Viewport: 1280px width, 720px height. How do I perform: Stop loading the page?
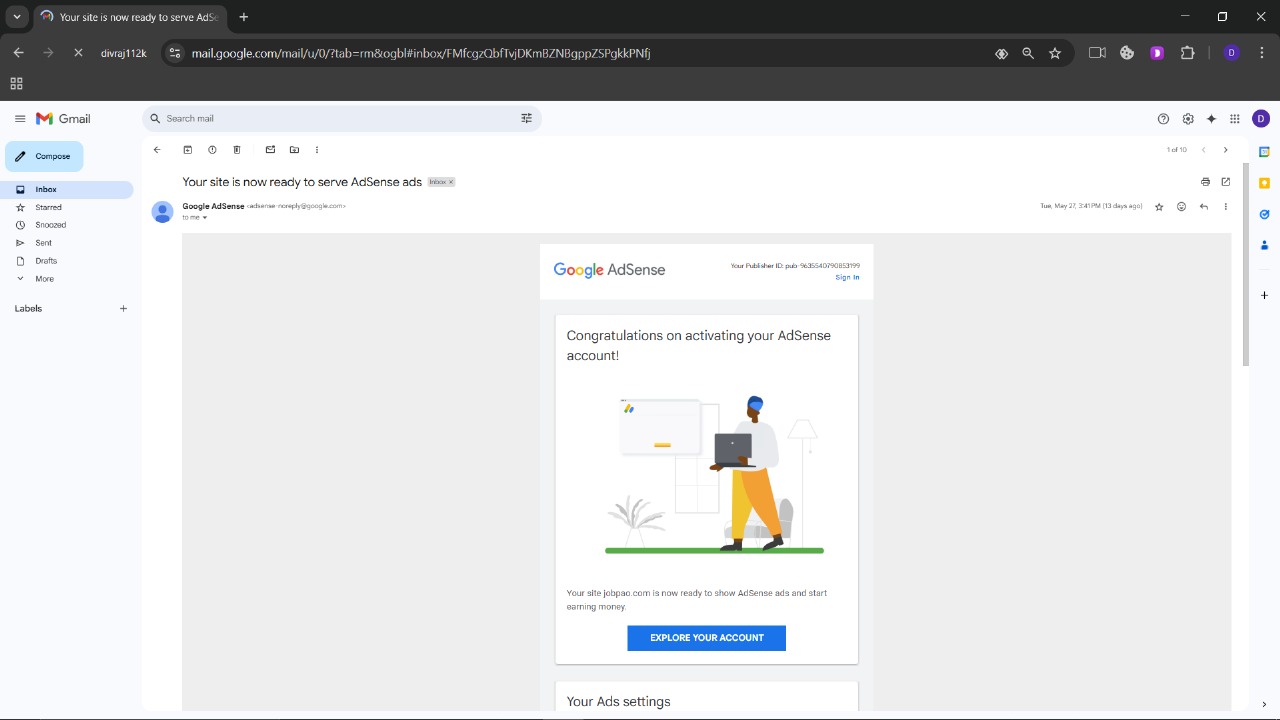tap(78, 53)
